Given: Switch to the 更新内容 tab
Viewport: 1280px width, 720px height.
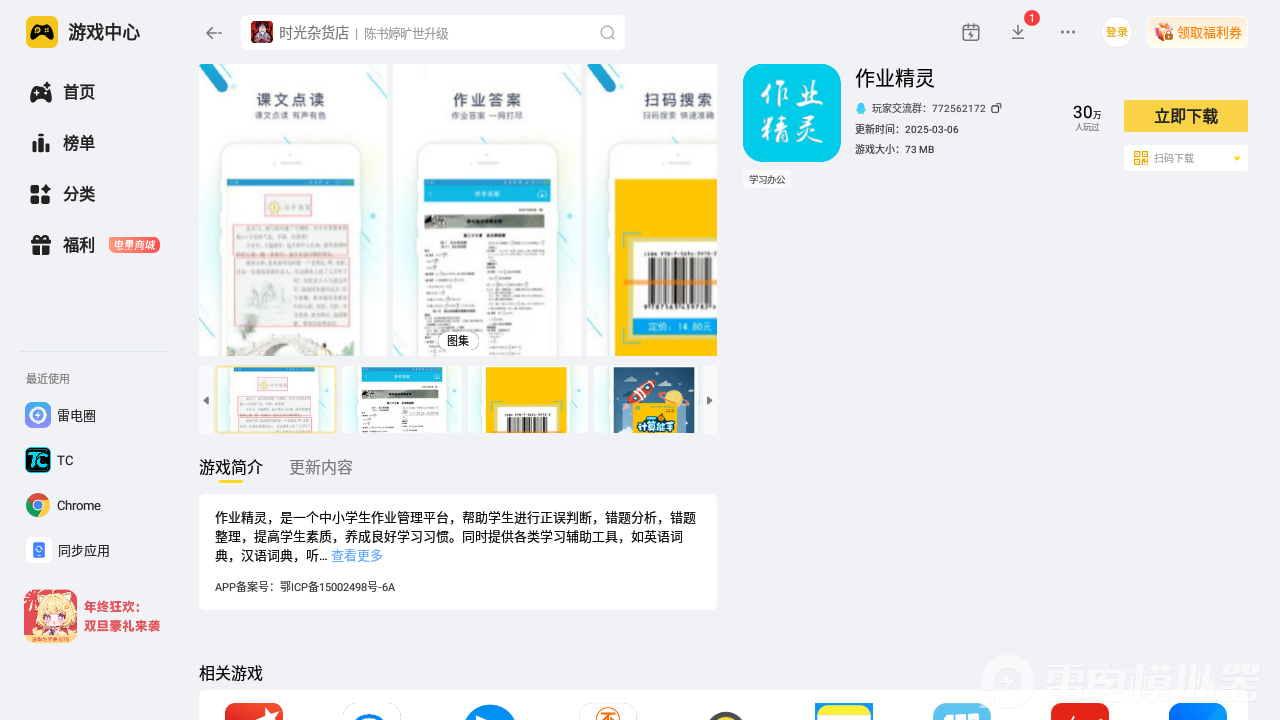Looking at the screenshot, I should [321, 468].
